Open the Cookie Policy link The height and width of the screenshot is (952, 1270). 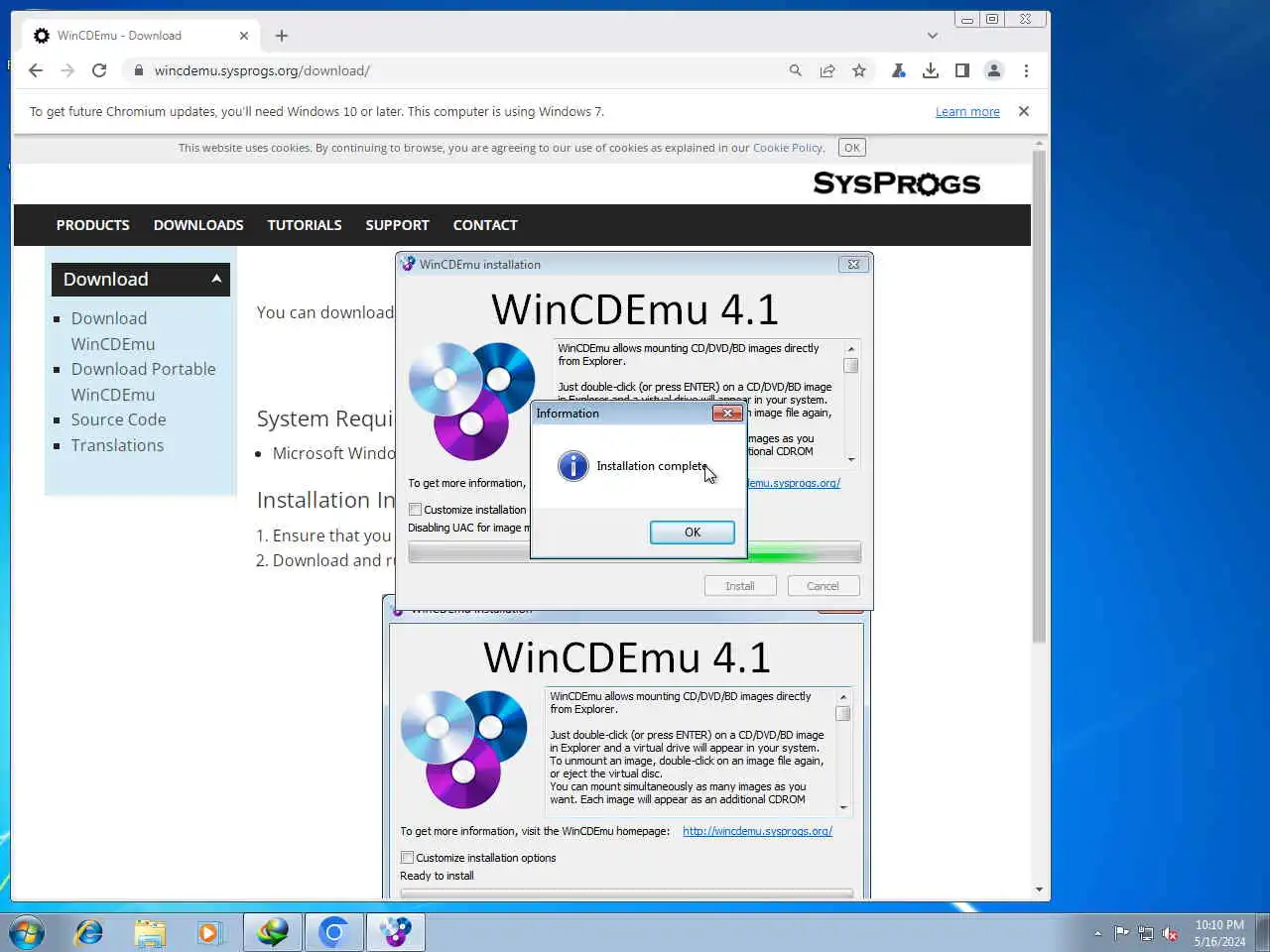coord(787,148)
